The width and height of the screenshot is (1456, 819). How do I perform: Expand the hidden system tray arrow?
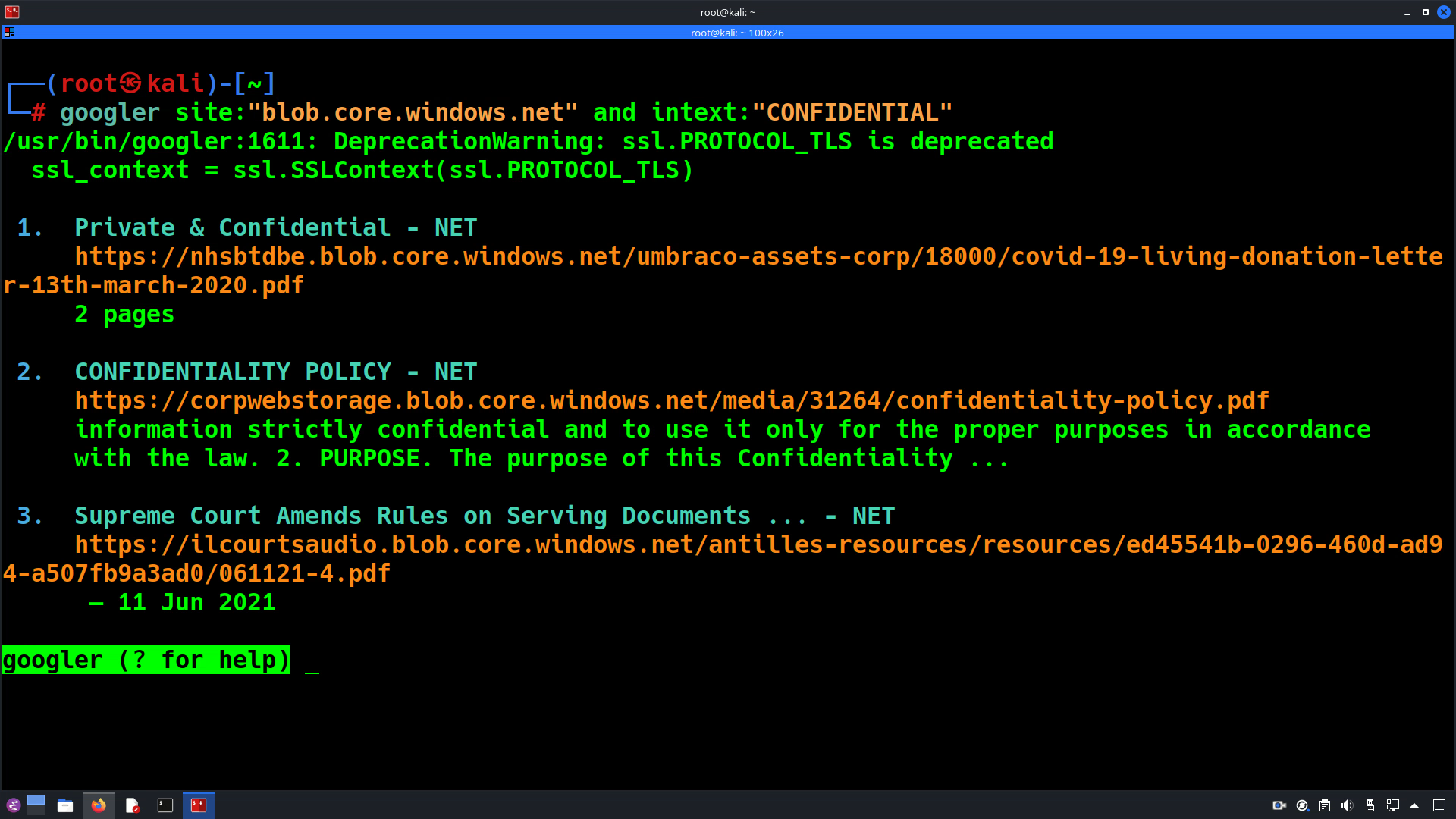(1414, 805)
